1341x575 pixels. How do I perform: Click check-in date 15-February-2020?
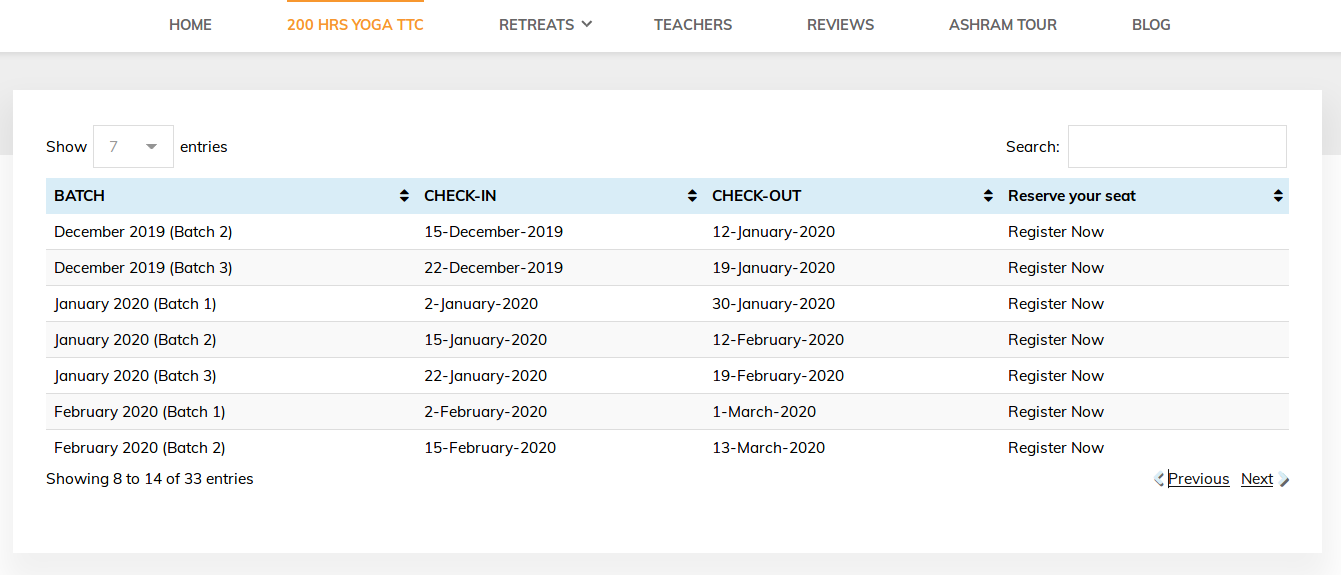[x=490, y=448]
